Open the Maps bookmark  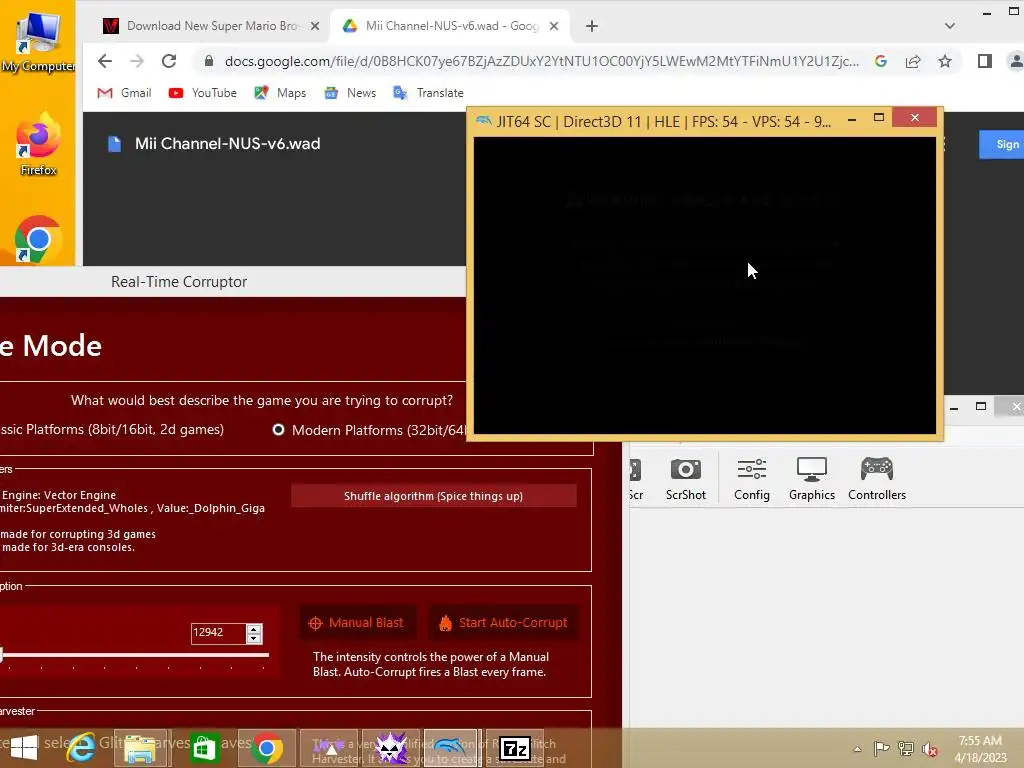coord(280,93)
